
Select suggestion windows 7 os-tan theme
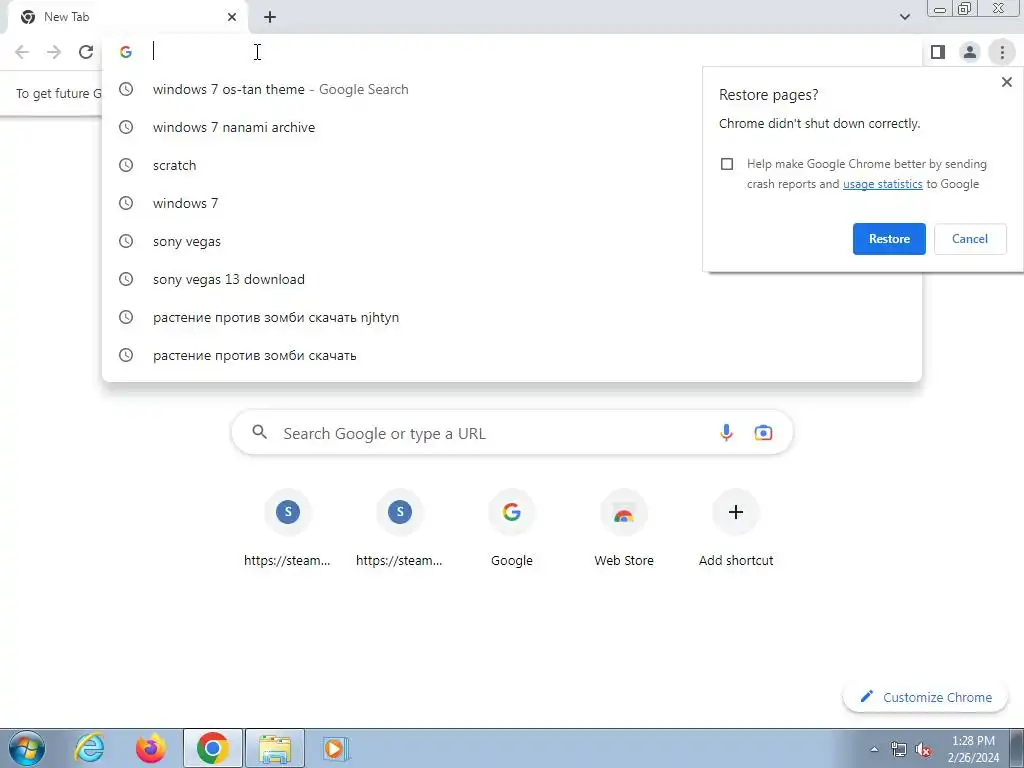click(x=512, y=89)
